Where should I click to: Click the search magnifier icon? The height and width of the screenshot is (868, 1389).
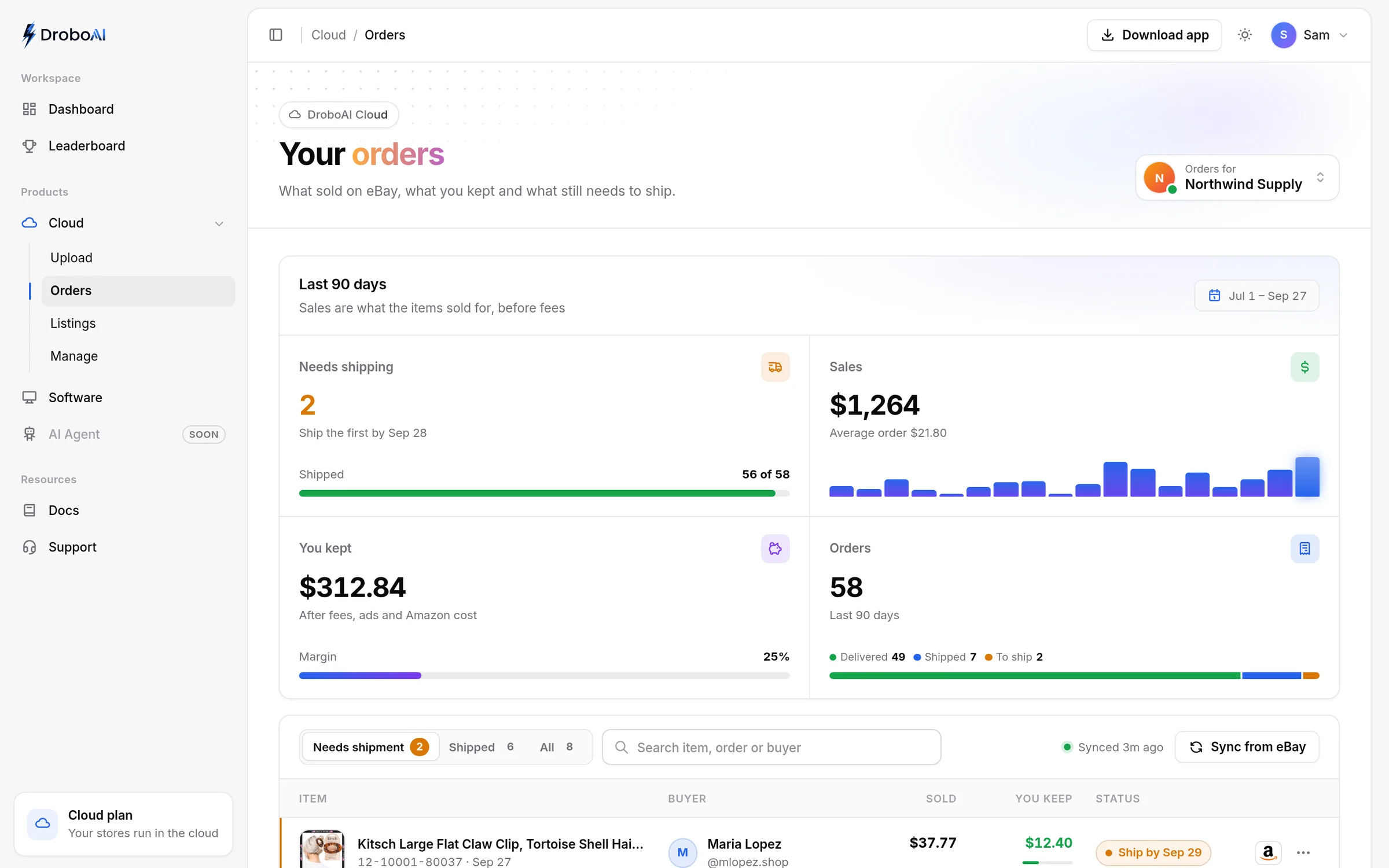621,747
